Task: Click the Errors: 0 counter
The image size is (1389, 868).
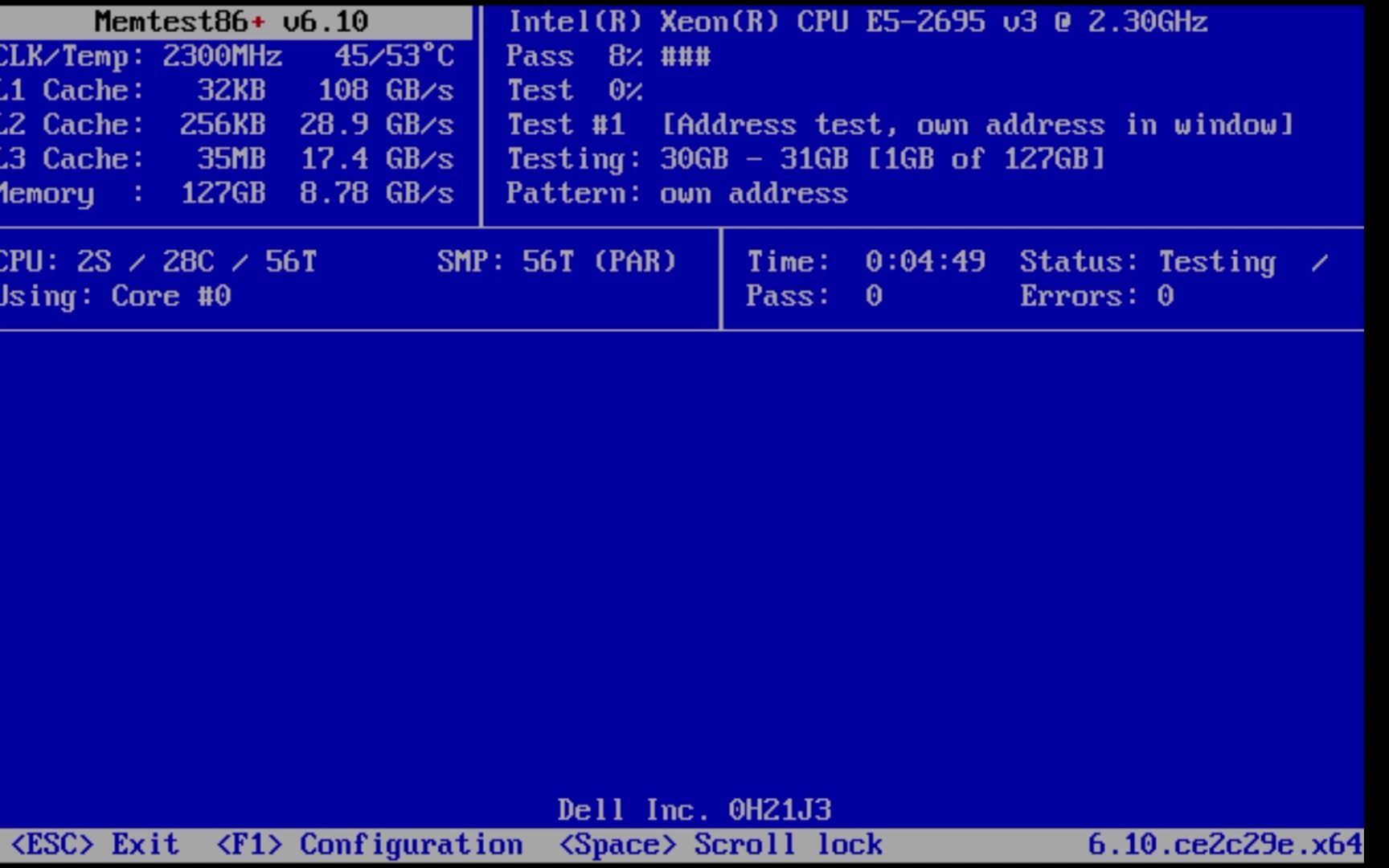Action: [x=1097, y=297]
